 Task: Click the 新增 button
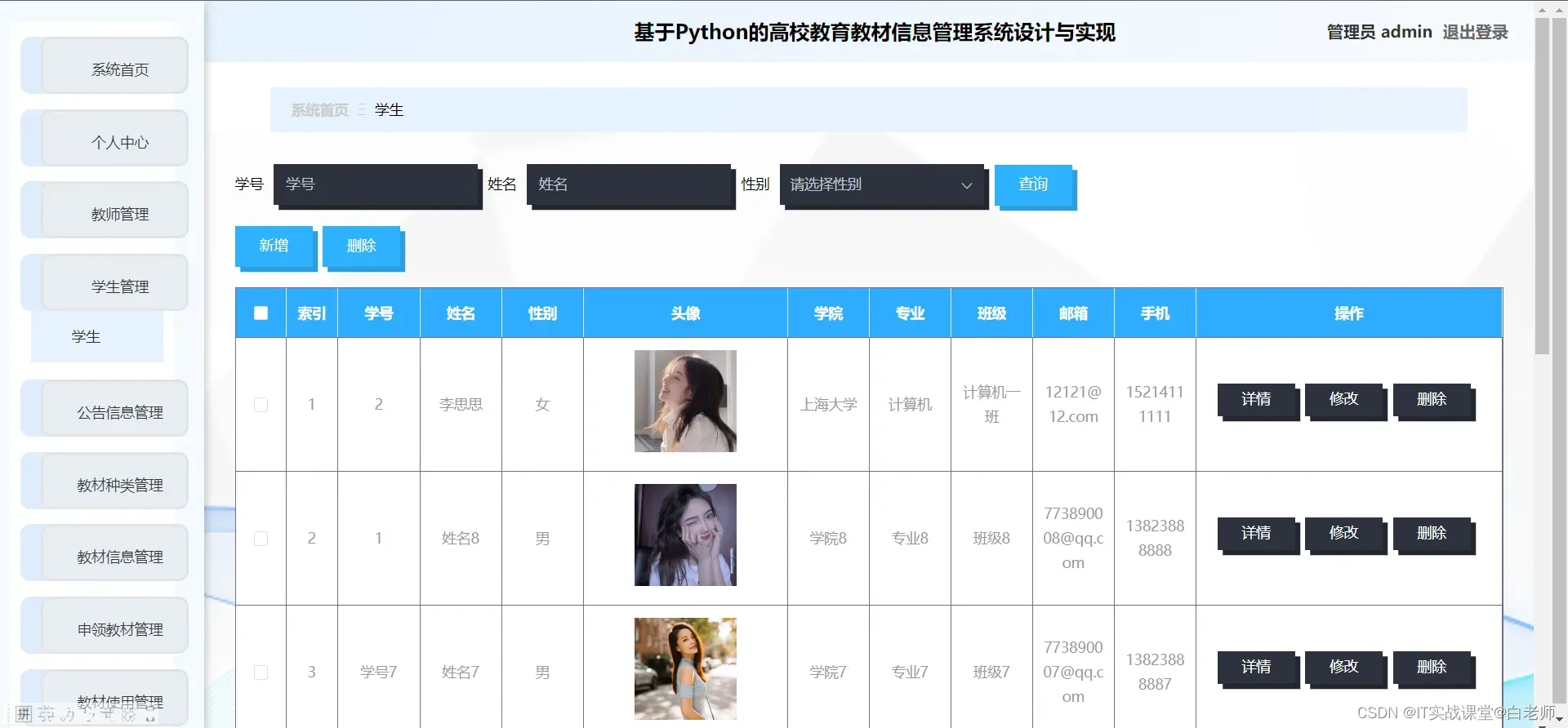point(274,246)
